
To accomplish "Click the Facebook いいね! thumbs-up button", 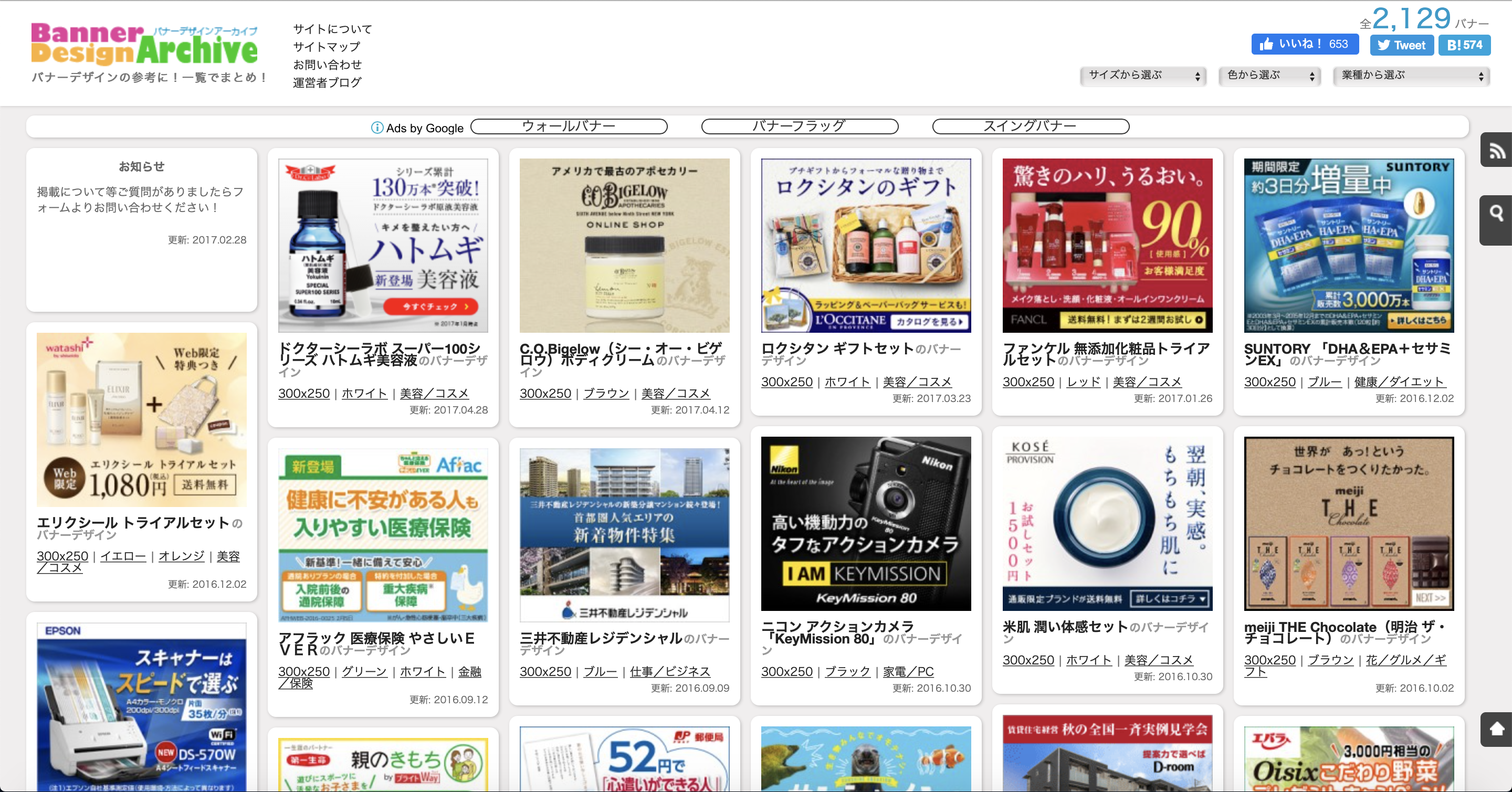I will [x=1304, y=44].
